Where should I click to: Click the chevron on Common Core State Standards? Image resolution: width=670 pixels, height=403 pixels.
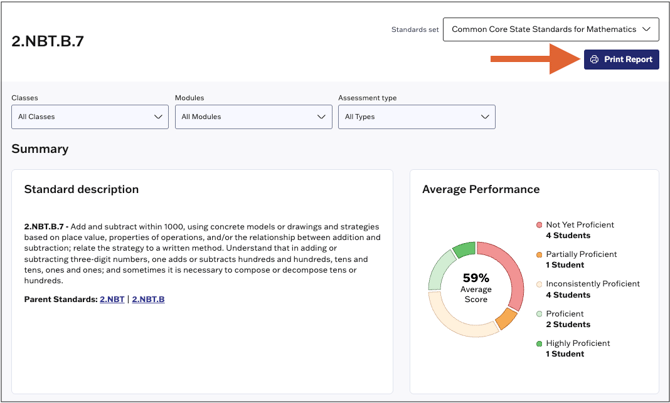[646, 29]
